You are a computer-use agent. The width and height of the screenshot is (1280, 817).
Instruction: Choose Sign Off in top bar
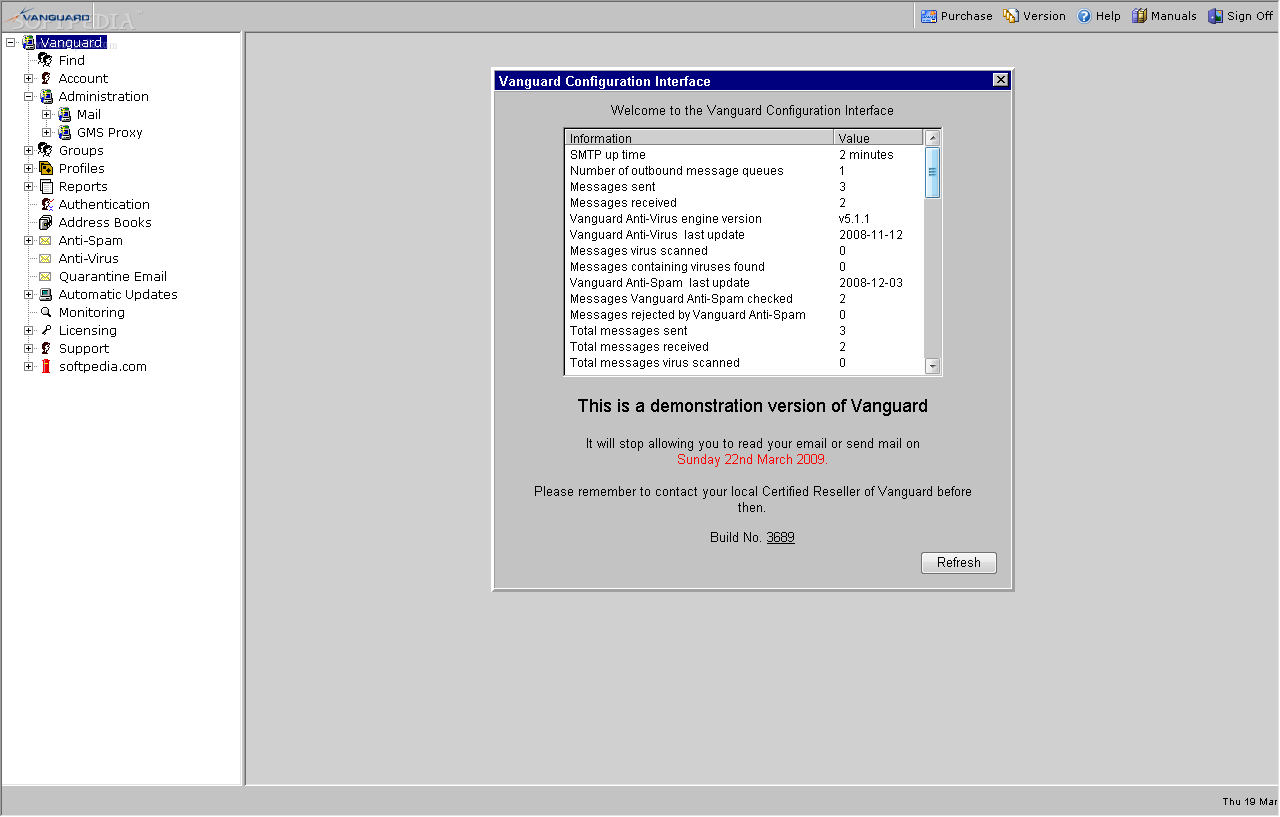tap(1241, 16)
